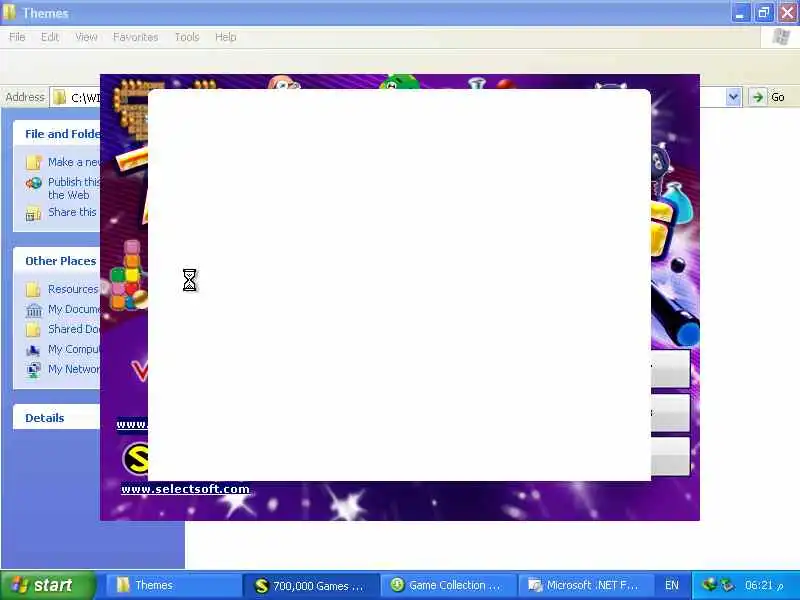Click the Themes folder icon in title bar
This screenshot has height=600, width=800.
[x=9, y=13]
